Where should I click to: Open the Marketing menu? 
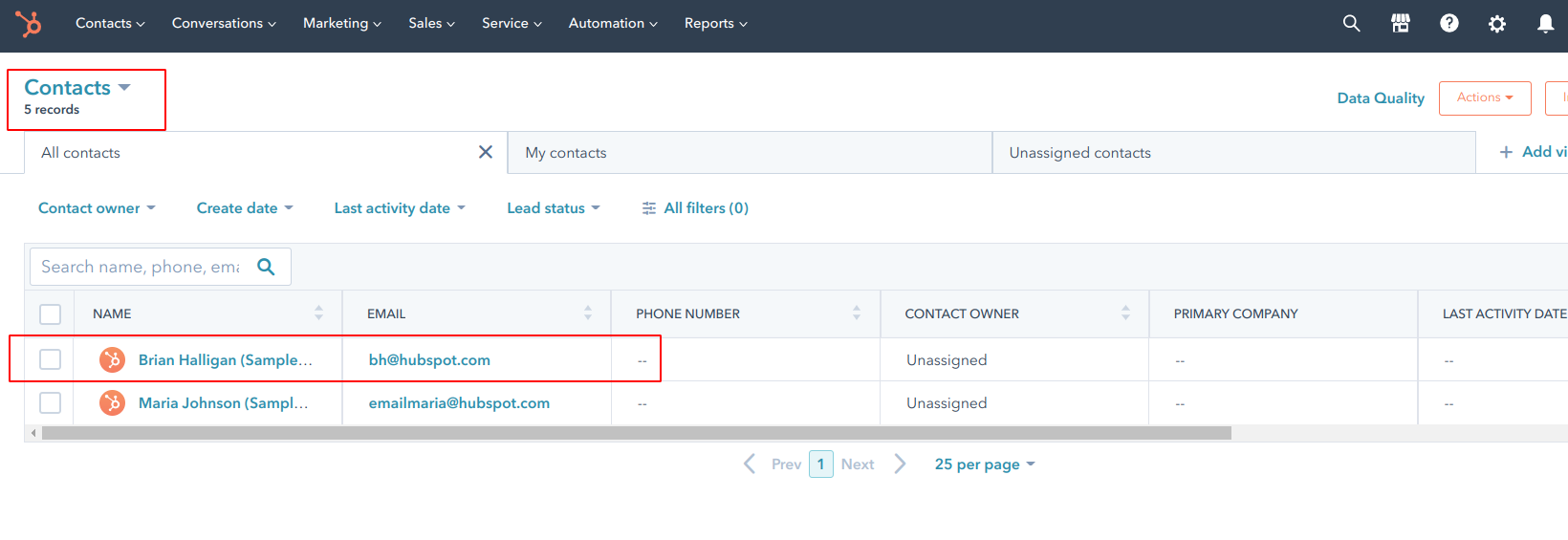[x=342, y=23]
